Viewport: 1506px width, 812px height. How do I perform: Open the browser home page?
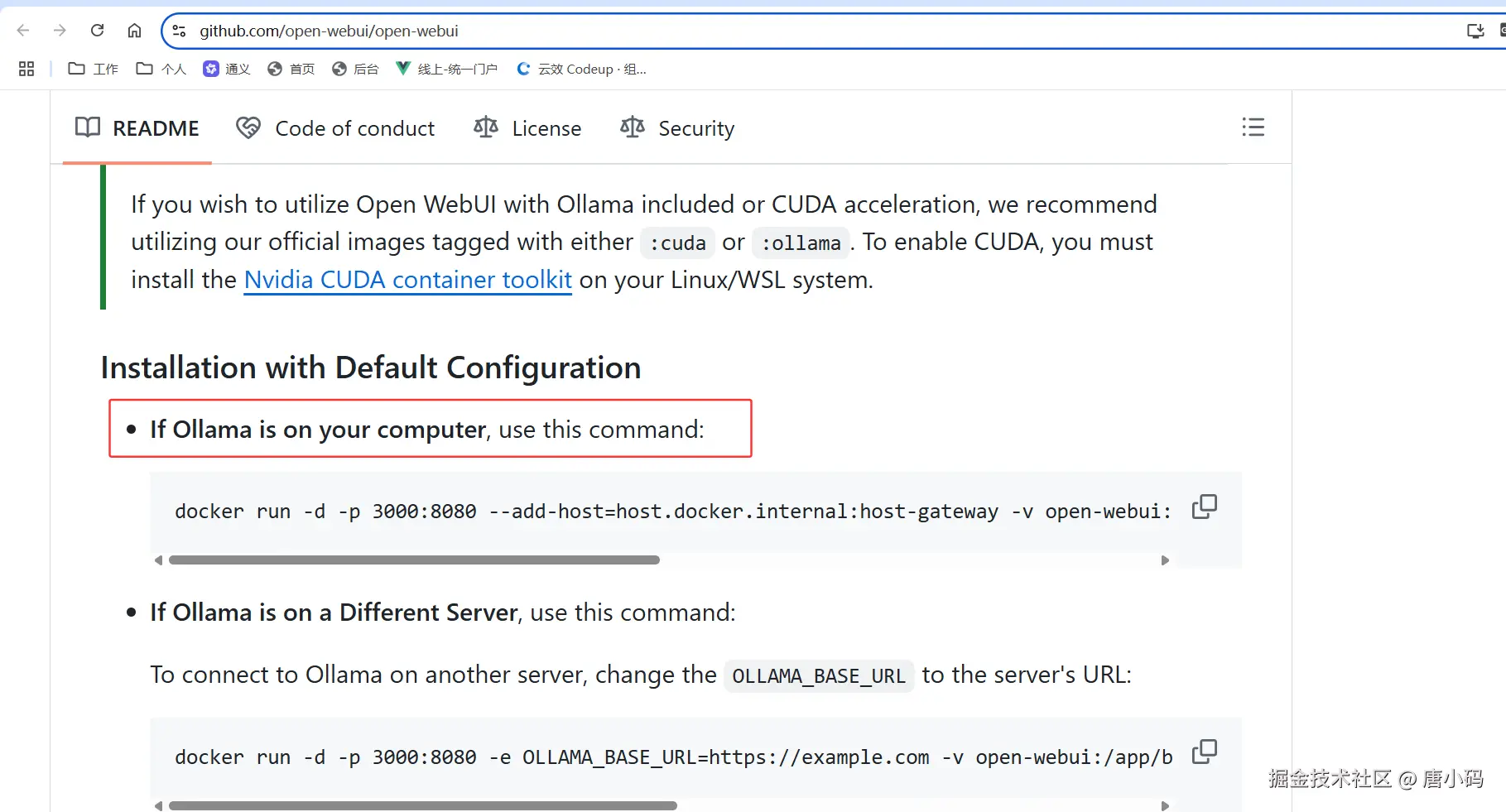coord(134,30)
